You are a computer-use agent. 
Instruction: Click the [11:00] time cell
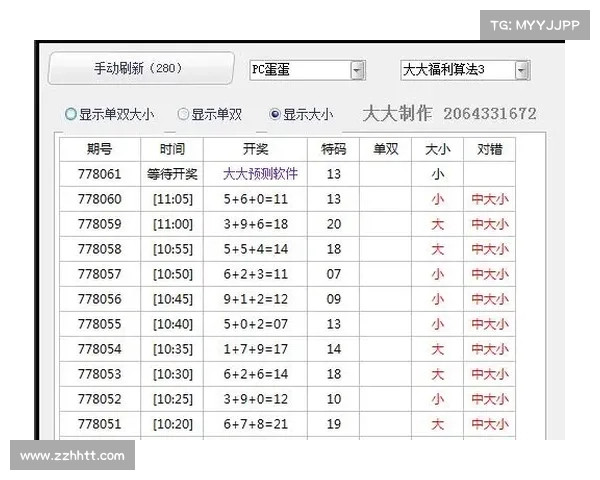click(172, 224)
